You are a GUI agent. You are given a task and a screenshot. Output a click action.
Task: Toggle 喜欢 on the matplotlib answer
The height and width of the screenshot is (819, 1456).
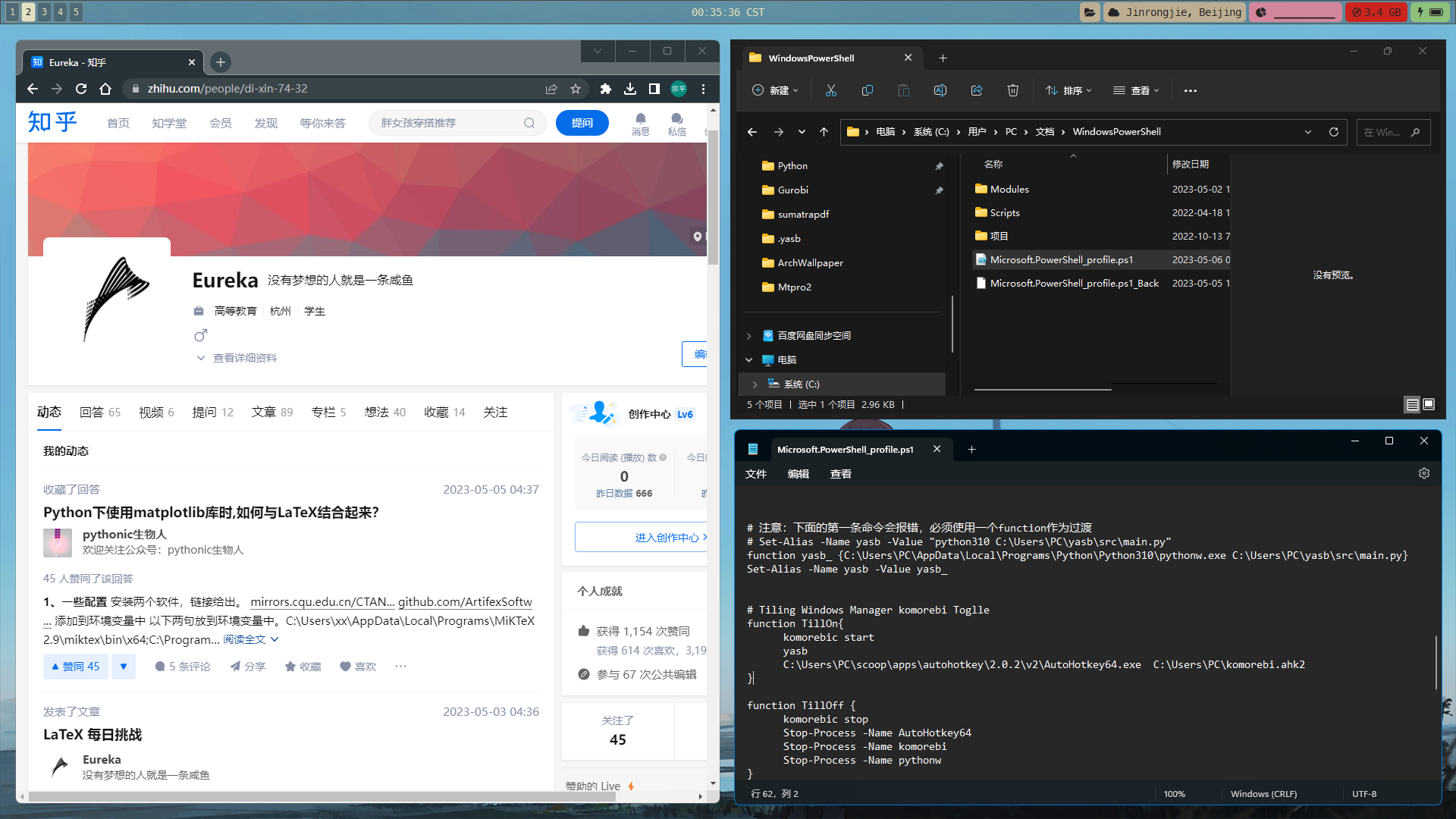click(358, 666)
